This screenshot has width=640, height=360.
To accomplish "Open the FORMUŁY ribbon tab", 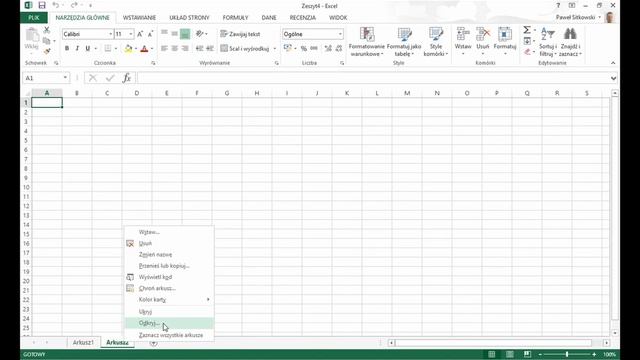I will [x=235, y=18].
